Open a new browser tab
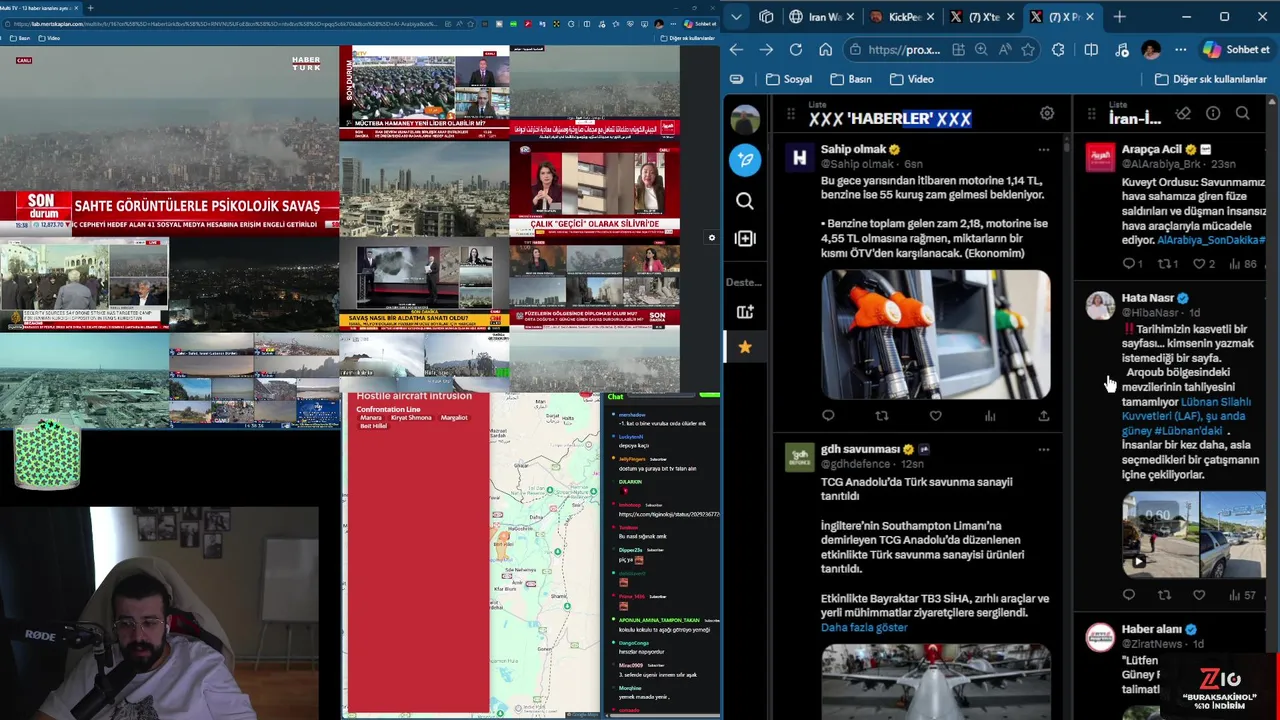1280x720 pixels. point(1119,17)
